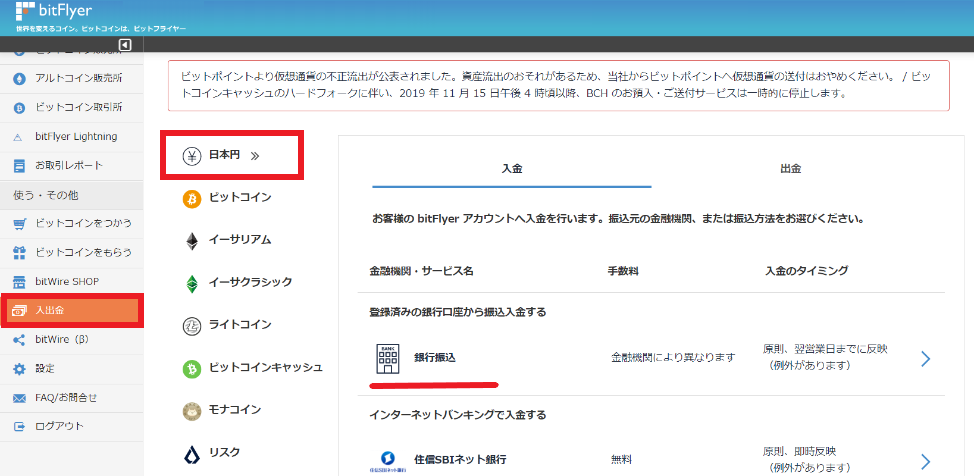Select ライトコイン currency
Image resolution: width=974 pixels, height=476 pixels.
click(x=240, y=326)
